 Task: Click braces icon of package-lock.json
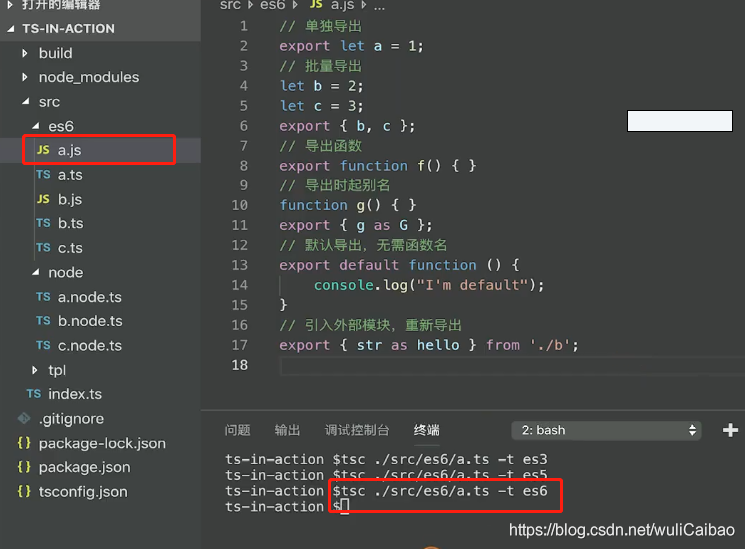[x=24, y=443]
